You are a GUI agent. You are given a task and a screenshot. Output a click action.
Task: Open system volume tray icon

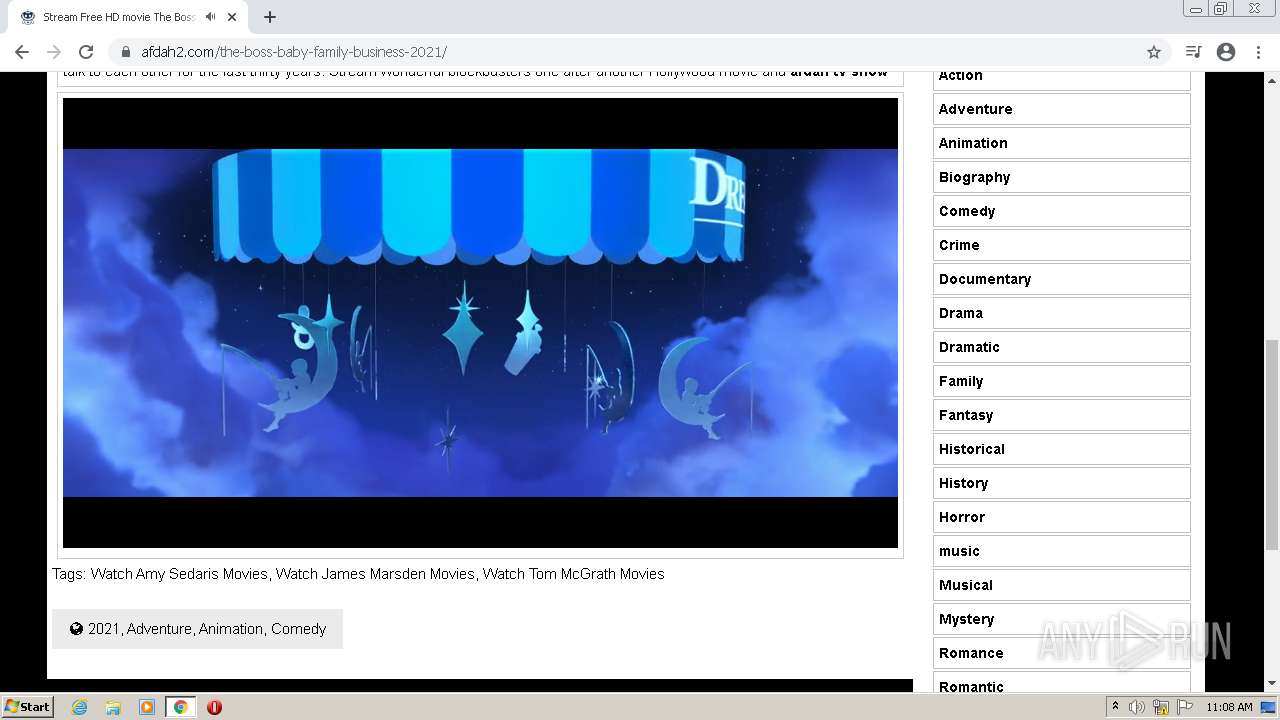tap(1137, 707)
